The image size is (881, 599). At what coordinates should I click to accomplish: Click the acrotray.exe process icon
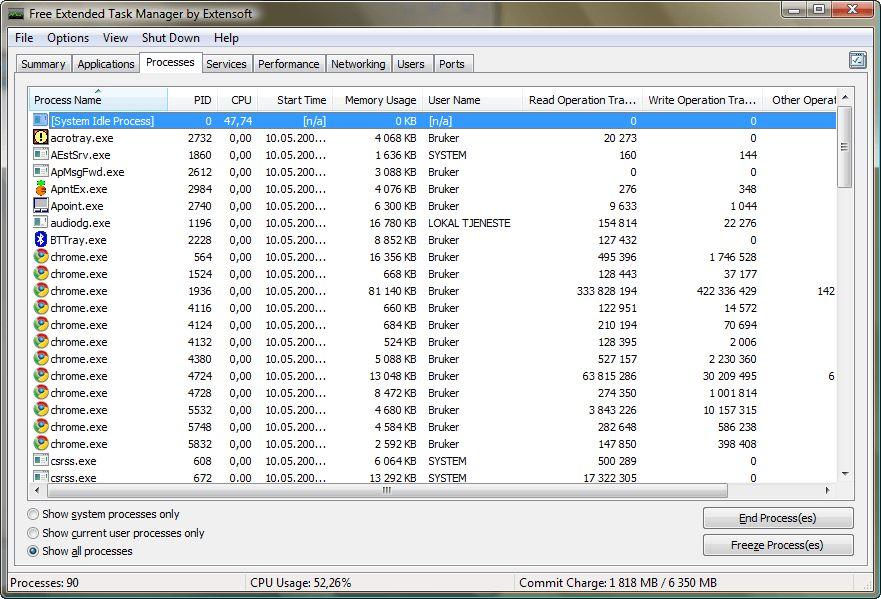point(41,138)
